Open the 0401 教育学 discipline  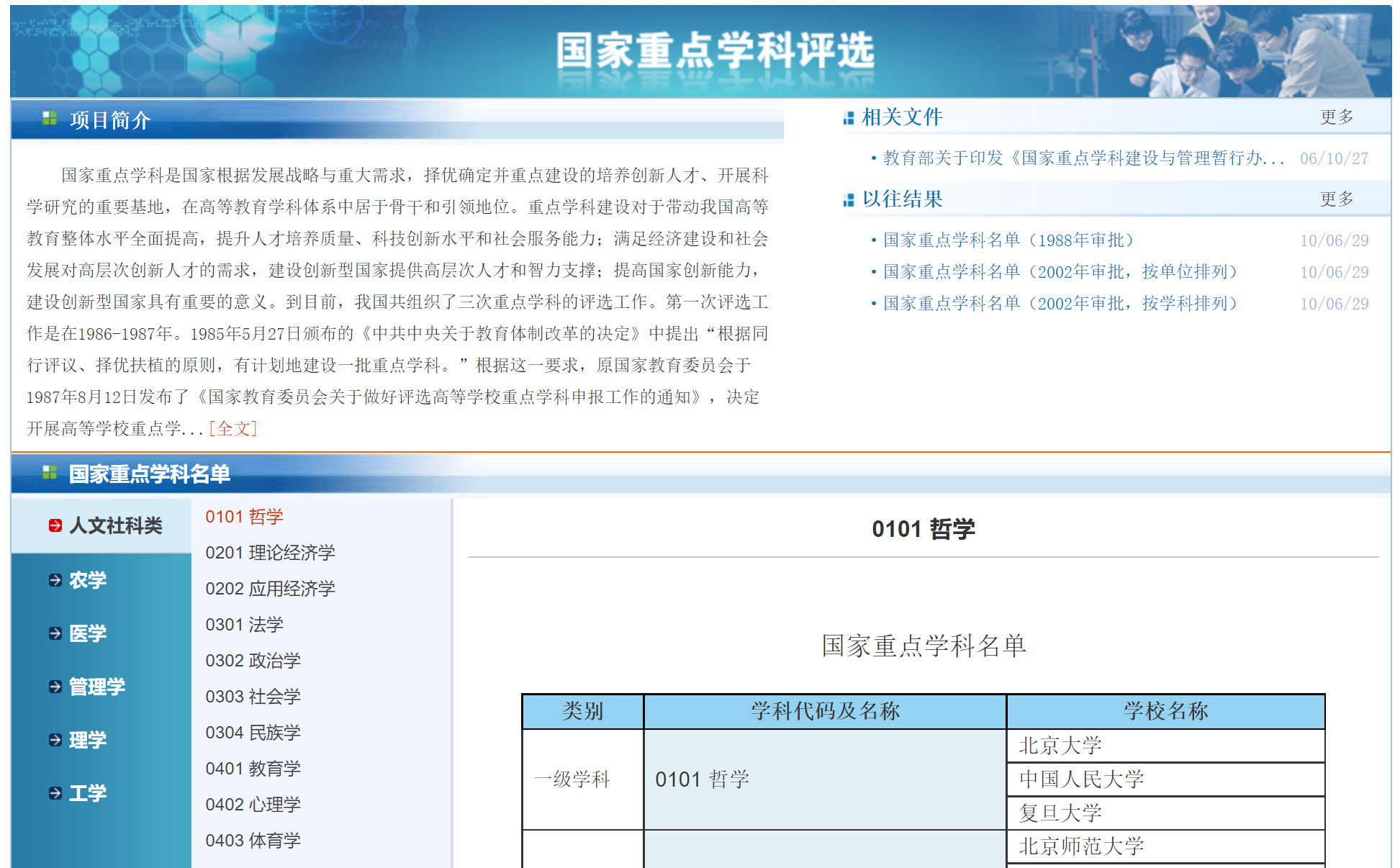tap(253, 769)
